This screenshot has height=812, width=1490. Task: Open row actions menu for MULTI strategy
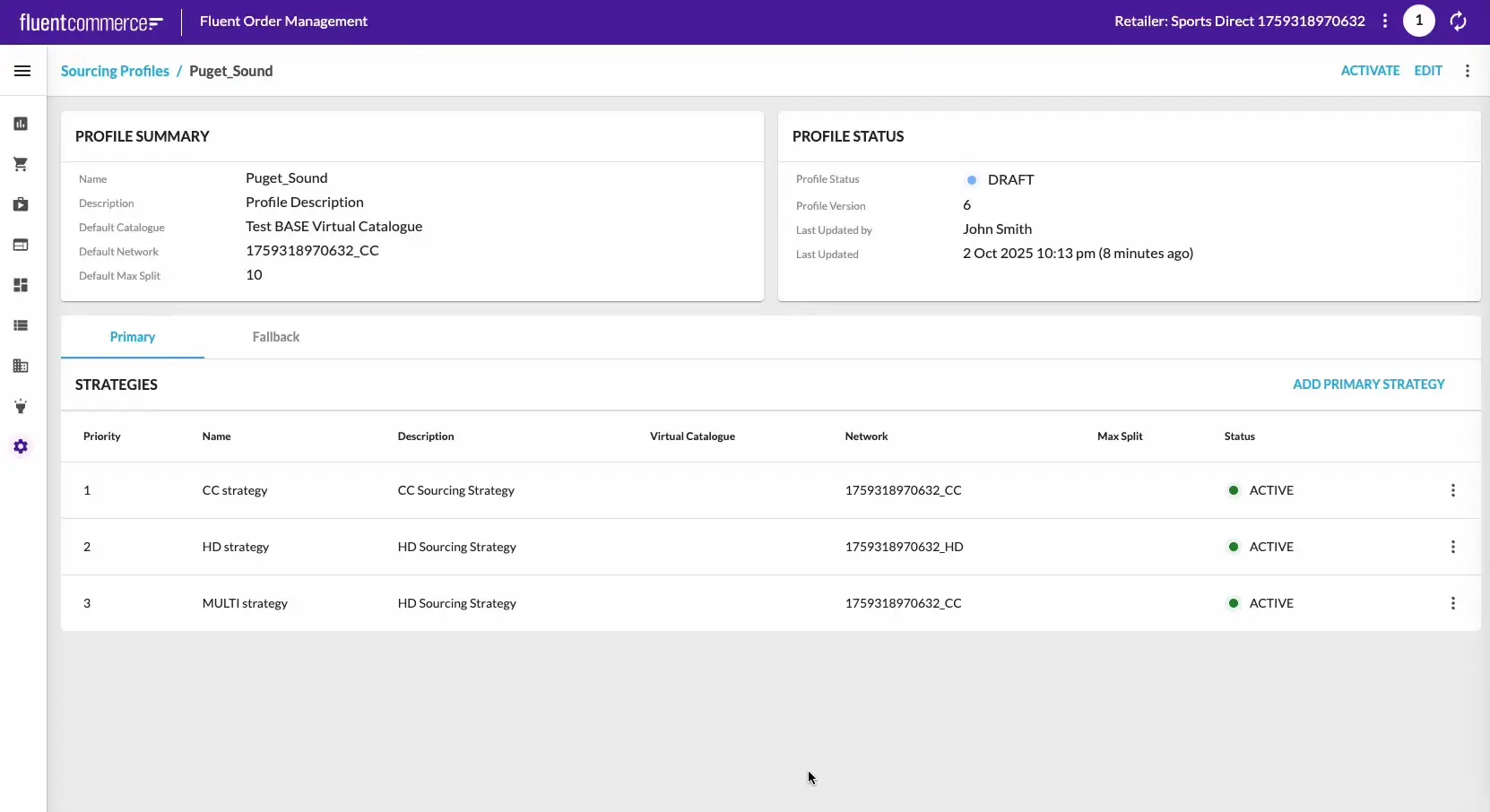(1453, 603)
